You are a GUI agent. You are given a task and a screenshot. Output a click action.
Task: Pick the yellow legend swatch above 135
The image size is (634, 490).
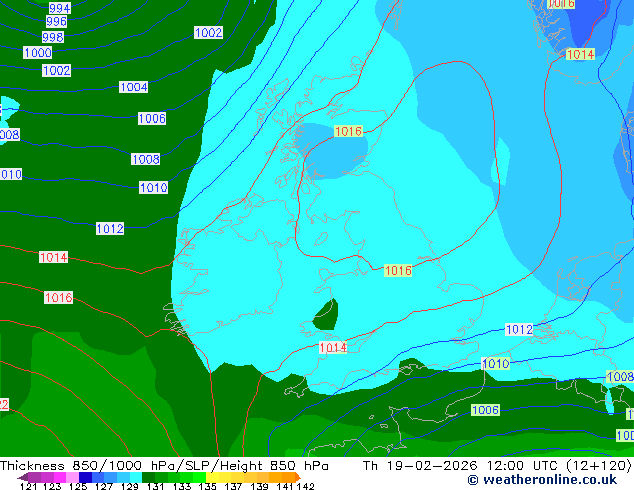tap(213, 477)
